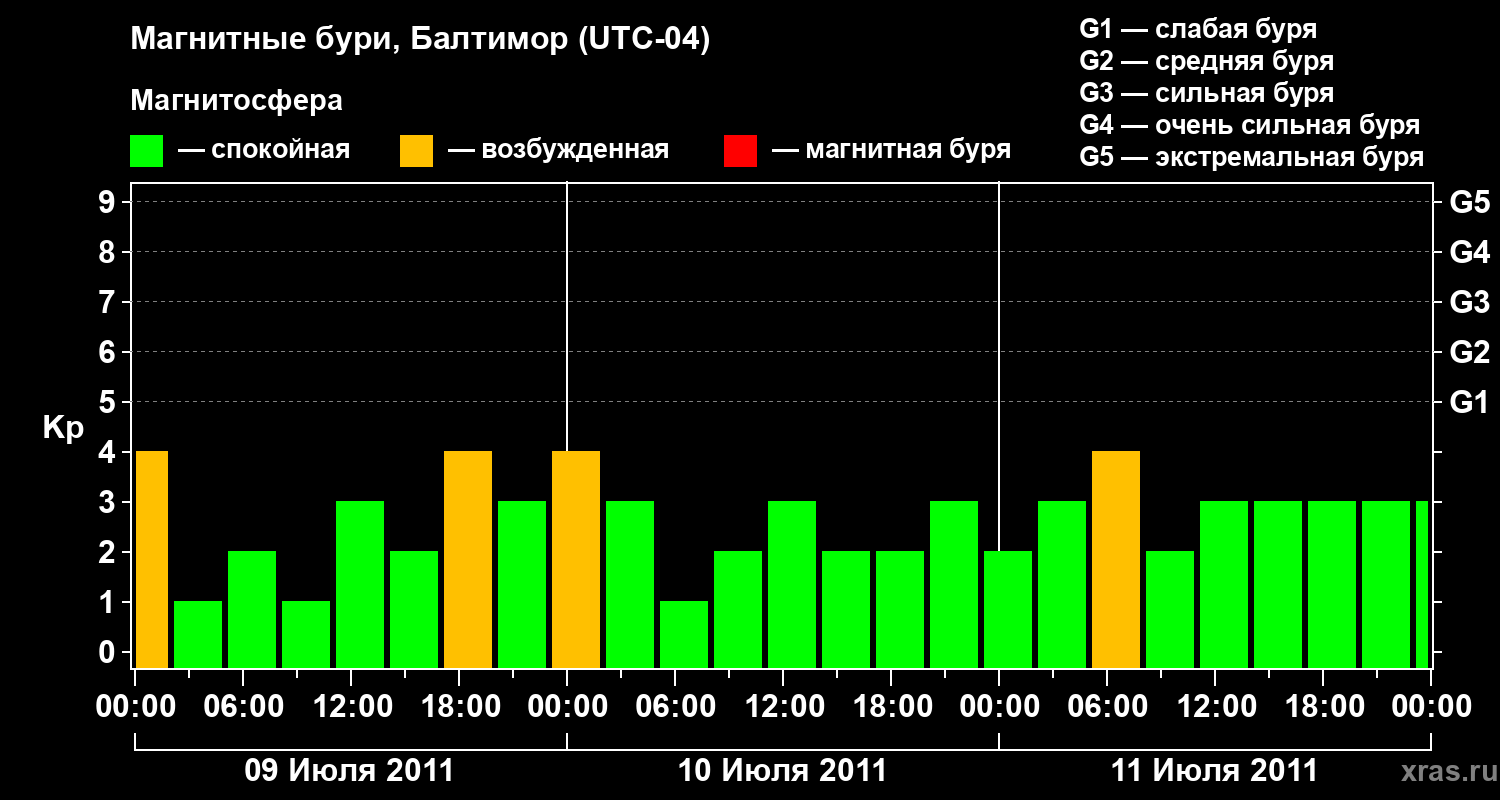Click the '12:00' time label for 09 Июля

point(351,707)
